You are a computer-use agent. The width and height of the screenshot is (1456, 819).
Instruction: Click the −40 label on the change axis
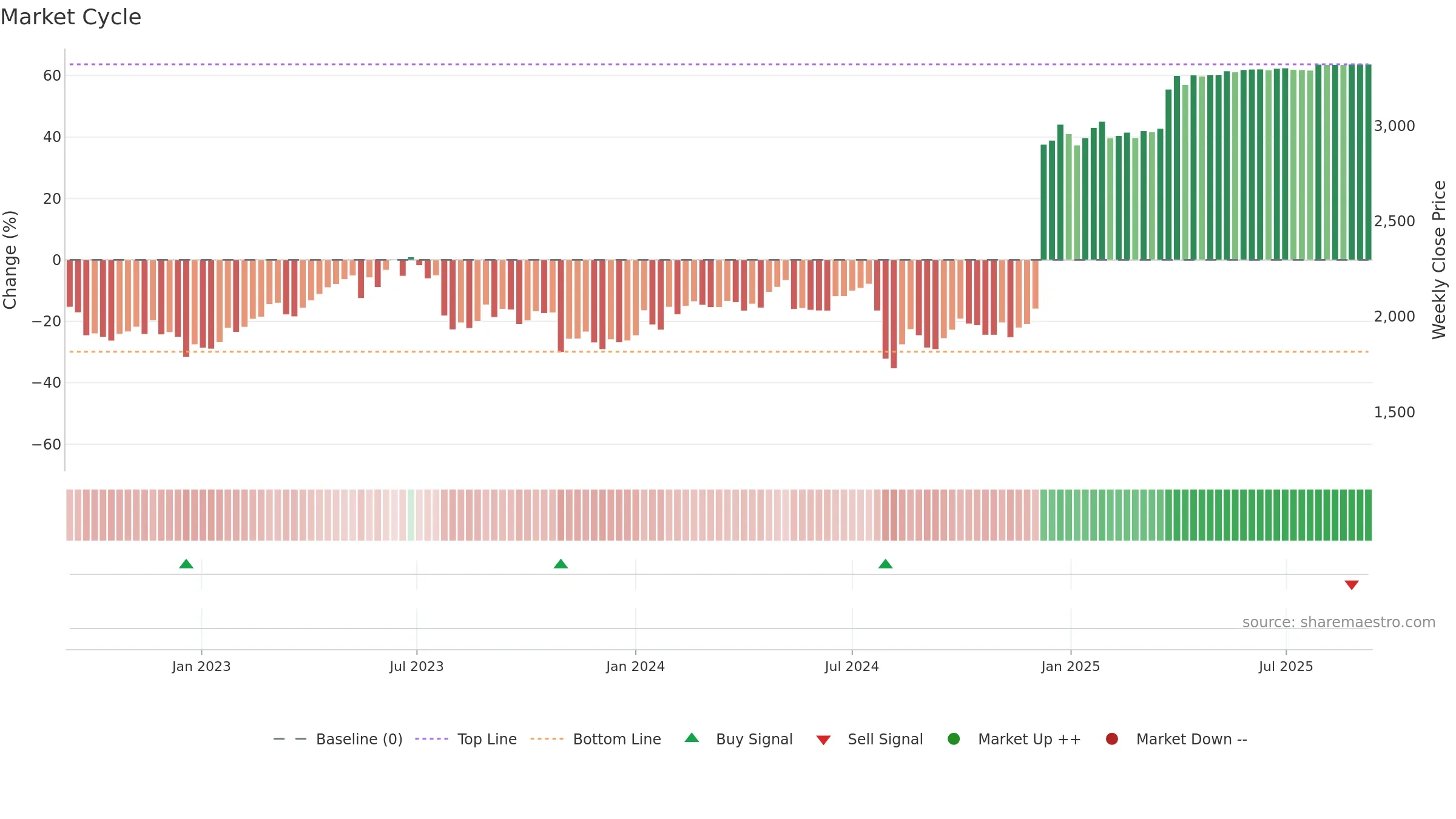click(x=47, y=383)
